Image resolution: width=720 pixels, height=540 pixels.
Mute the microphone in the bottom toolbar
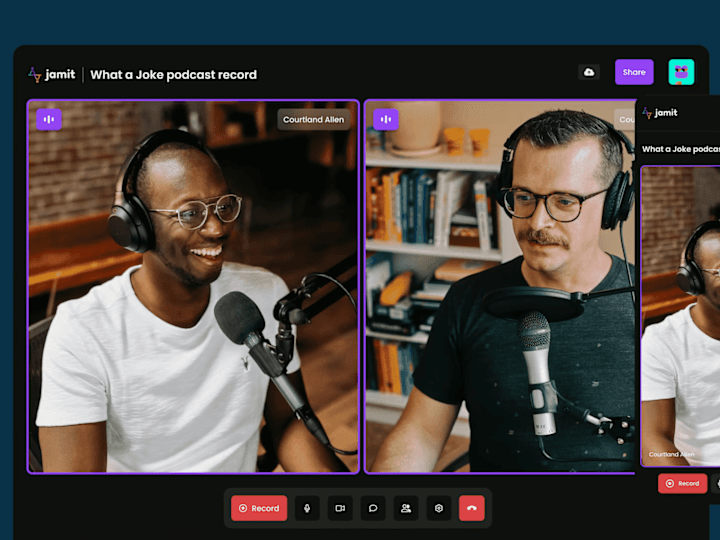(307, 508)
